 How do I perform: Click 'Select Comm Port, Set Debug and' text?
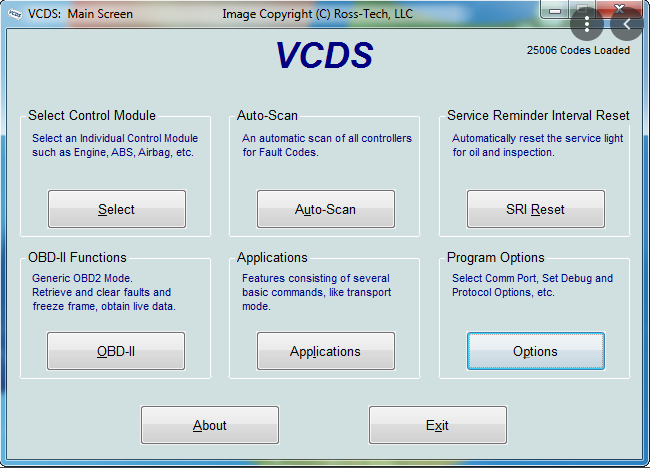(x=532, y=278)
